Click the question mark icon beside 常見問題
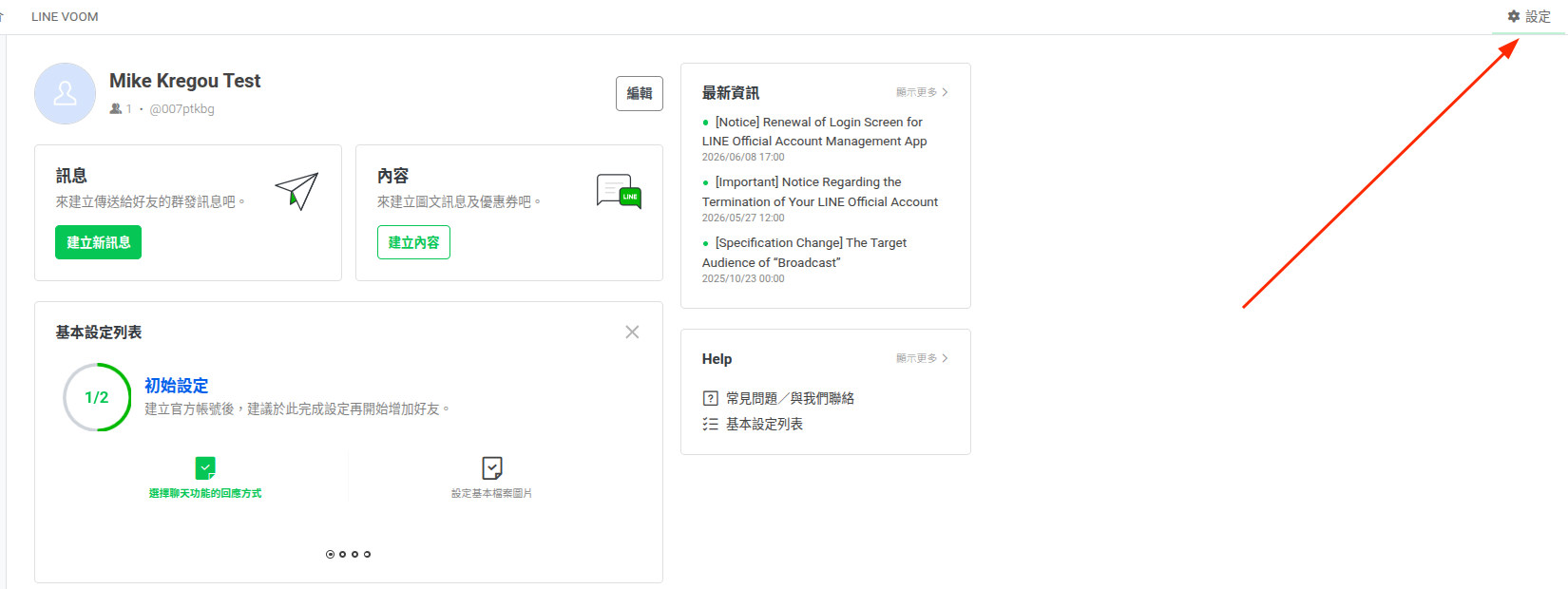 coord(710,398)
